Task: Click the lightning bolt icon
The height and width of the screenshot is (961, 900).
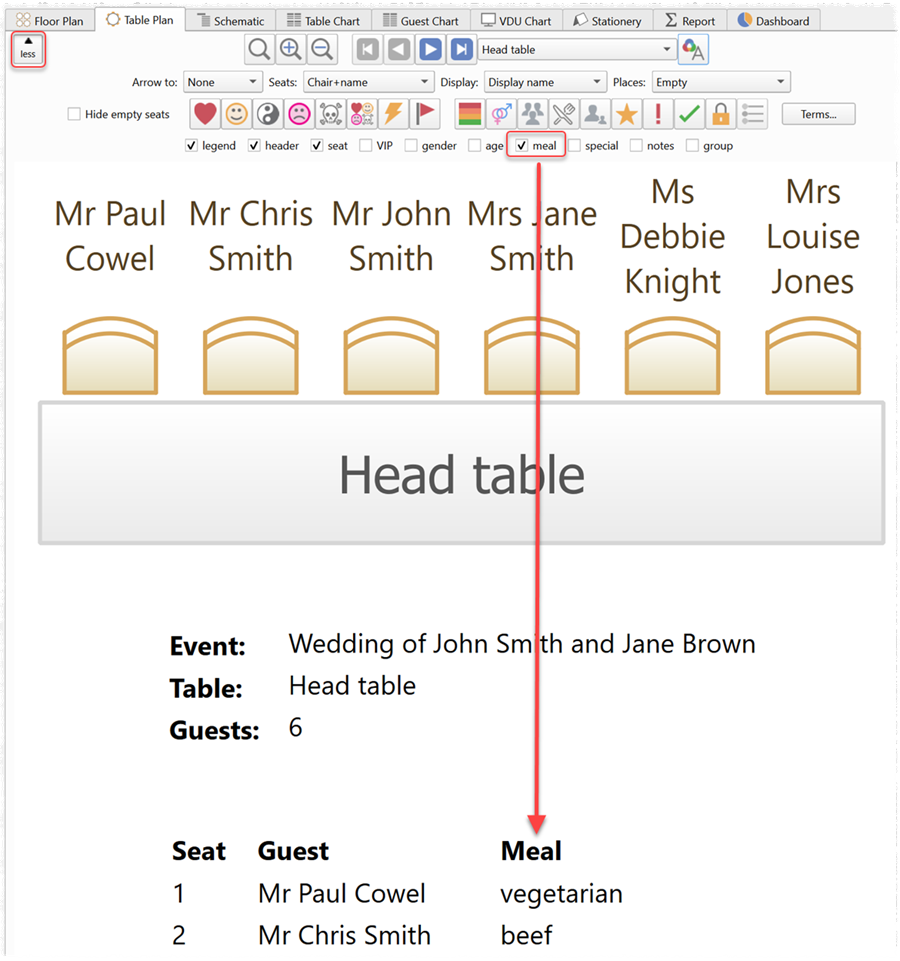Action: (x=392, y=113)
